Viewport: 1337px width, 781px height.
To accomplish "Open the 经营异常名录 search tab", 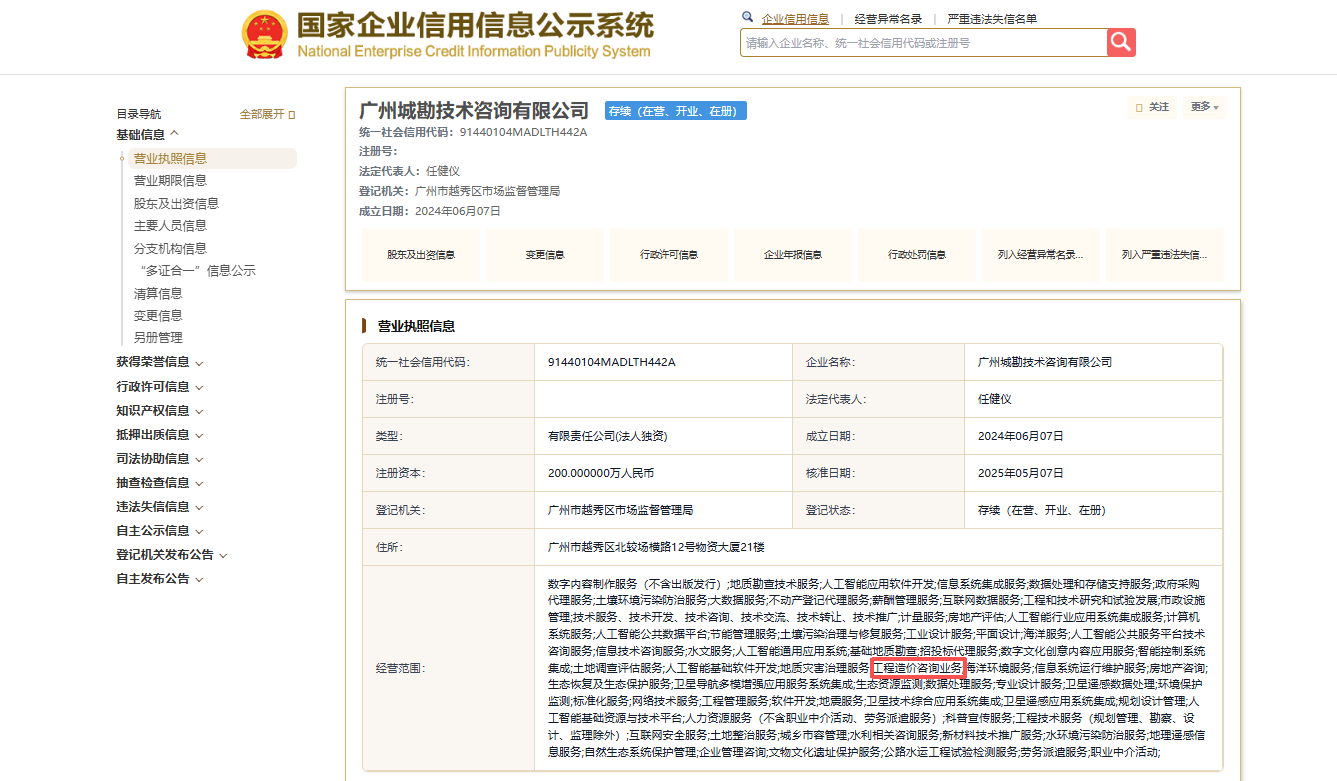I will click(x=889, y=19).
